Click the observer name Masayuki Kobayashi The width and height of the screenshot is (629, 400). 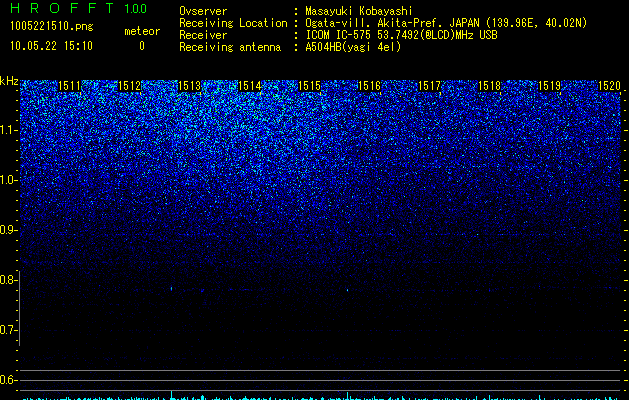tap(359, 11)
